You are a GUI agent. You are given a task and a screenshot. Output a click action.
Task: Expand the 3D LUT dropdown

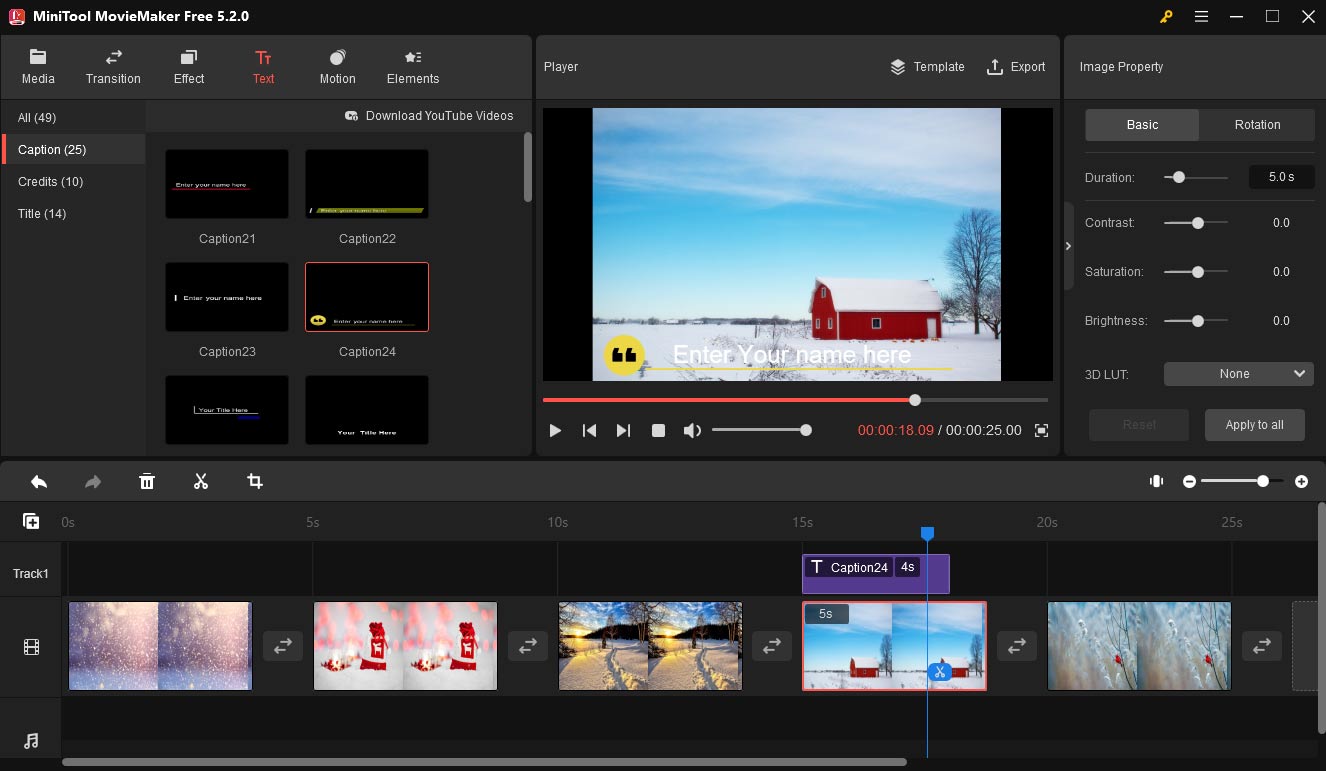pyautogui.click(x=1238, y=374)
